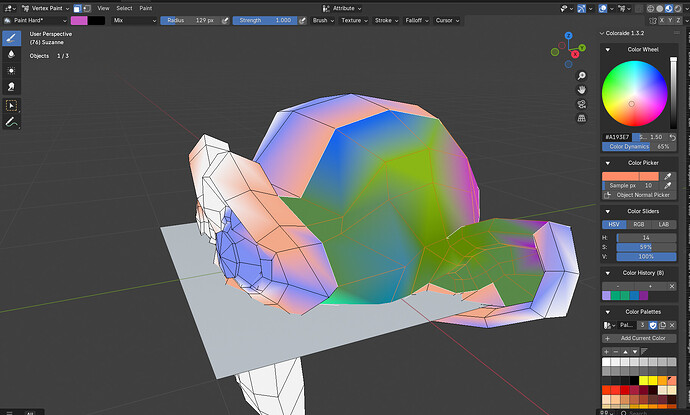Open the Brush settings dropdown
The height and width of the screenshot is (415, 690).
click(323, 20)
